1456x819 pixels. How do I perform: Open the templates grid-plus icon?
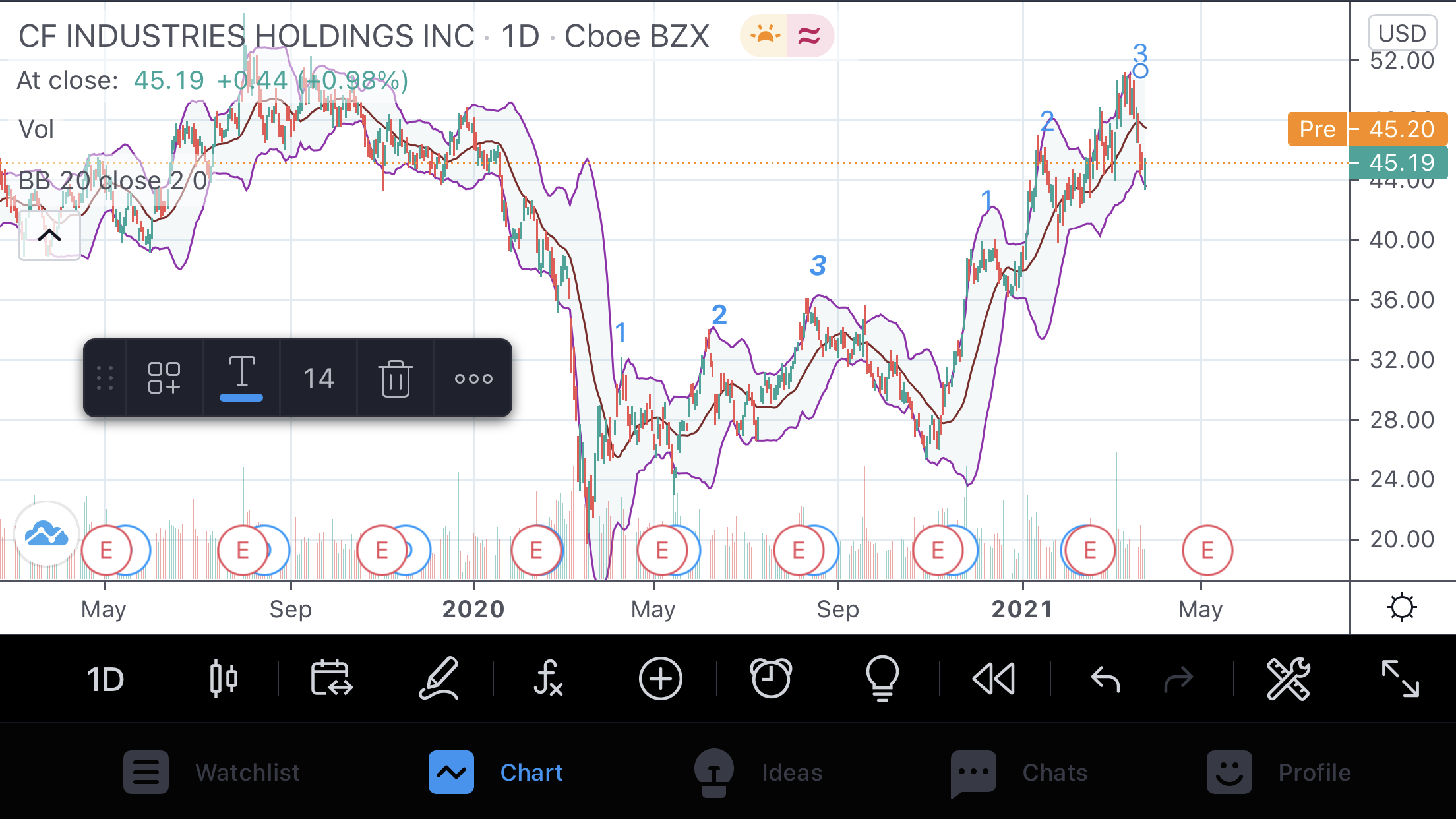(164, 378)
